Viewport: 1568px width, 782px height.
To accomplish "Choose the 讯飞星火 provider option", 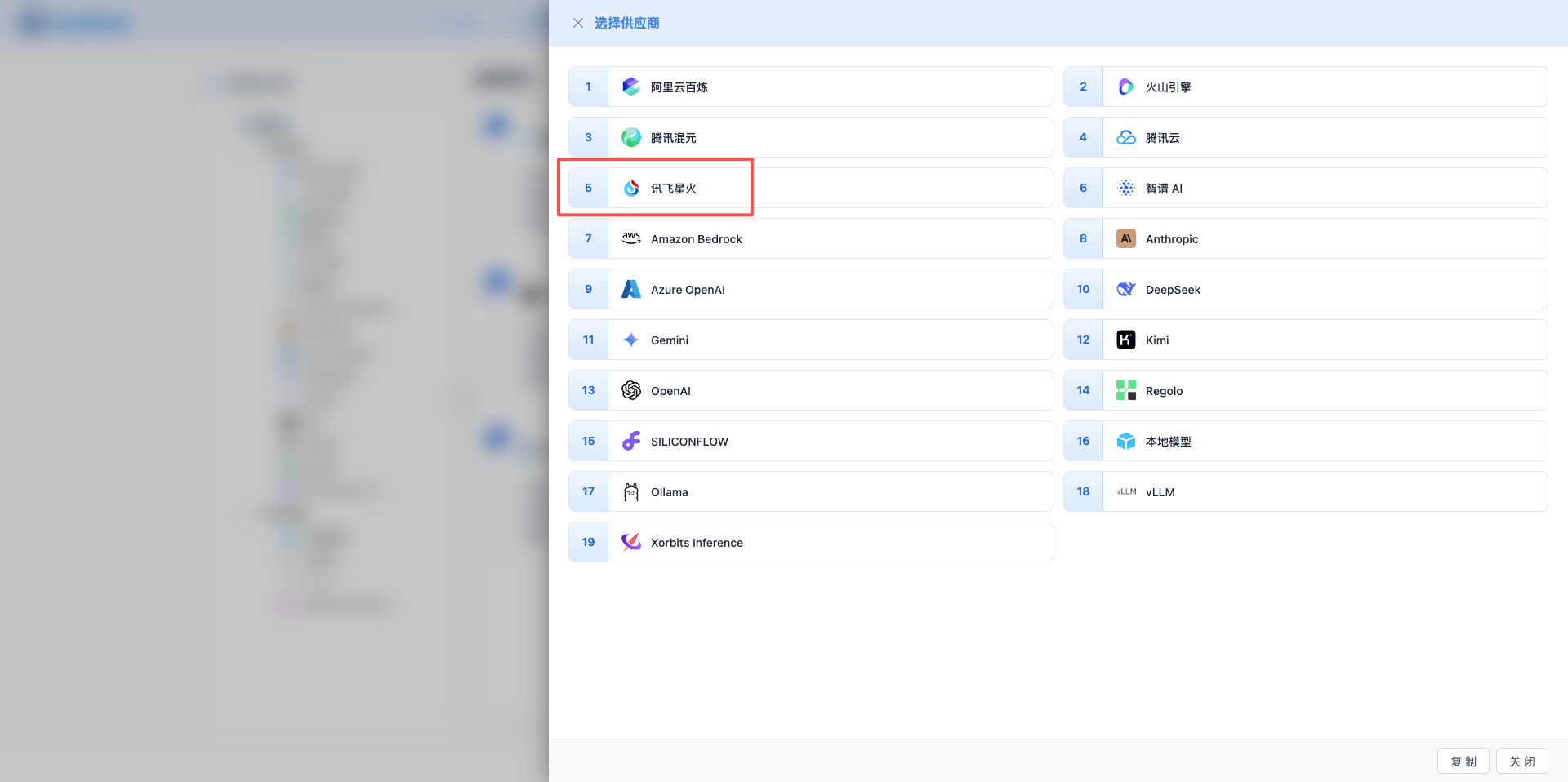I will [x=673, y=189].
